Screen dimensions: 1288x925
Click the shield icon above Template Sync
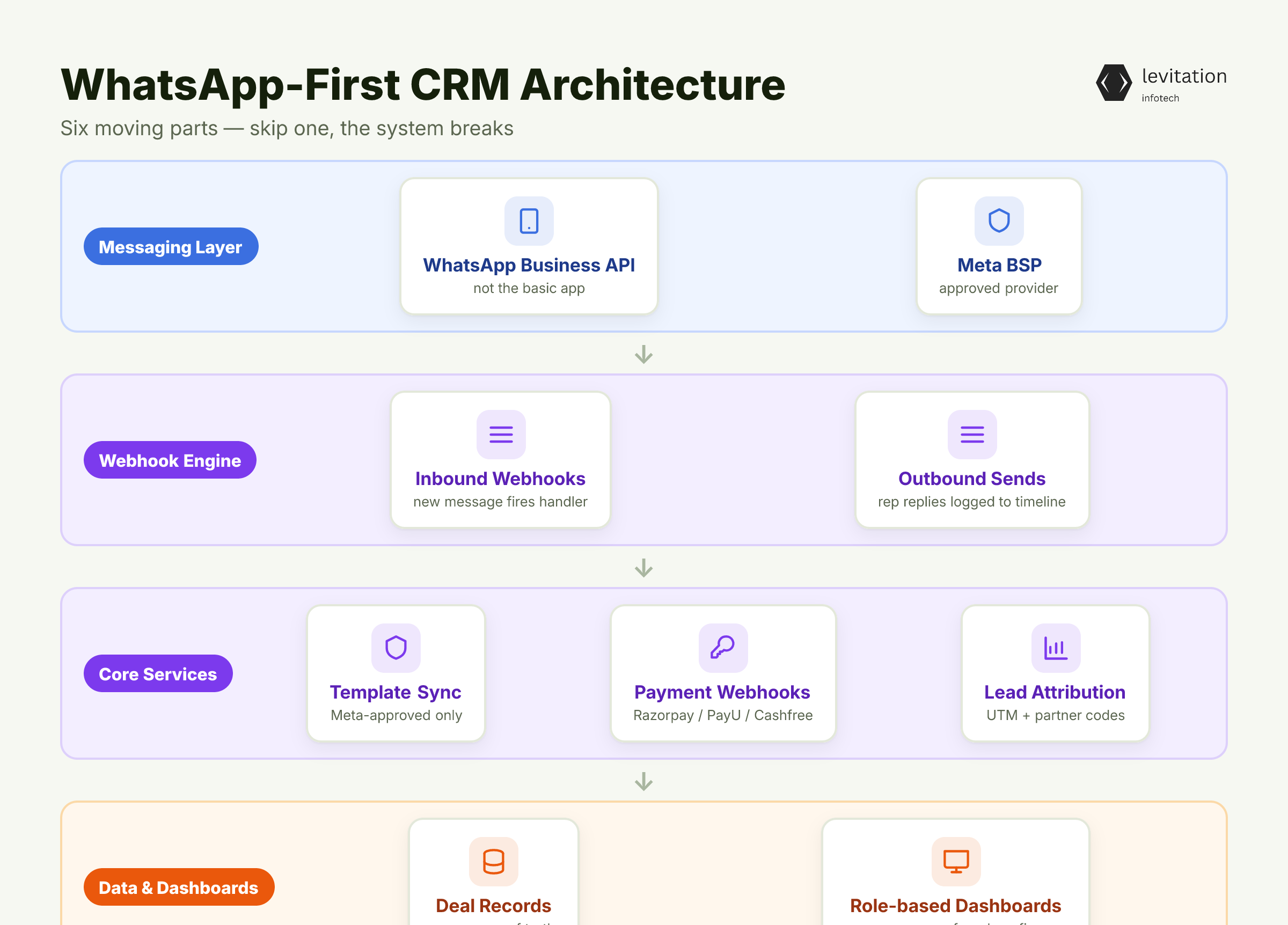click(396, 648)
